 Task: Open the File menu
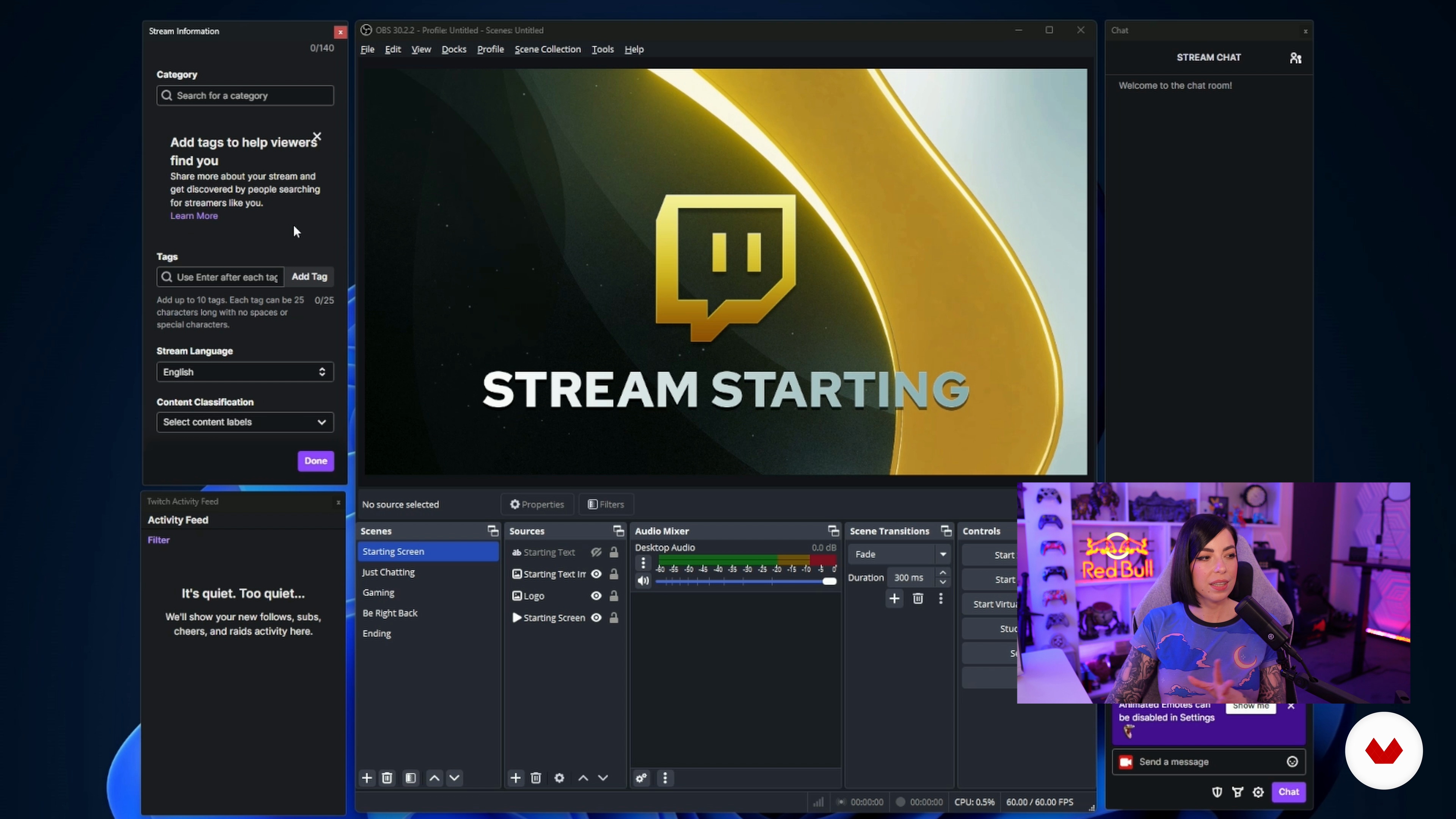click(x=367, y=49)
